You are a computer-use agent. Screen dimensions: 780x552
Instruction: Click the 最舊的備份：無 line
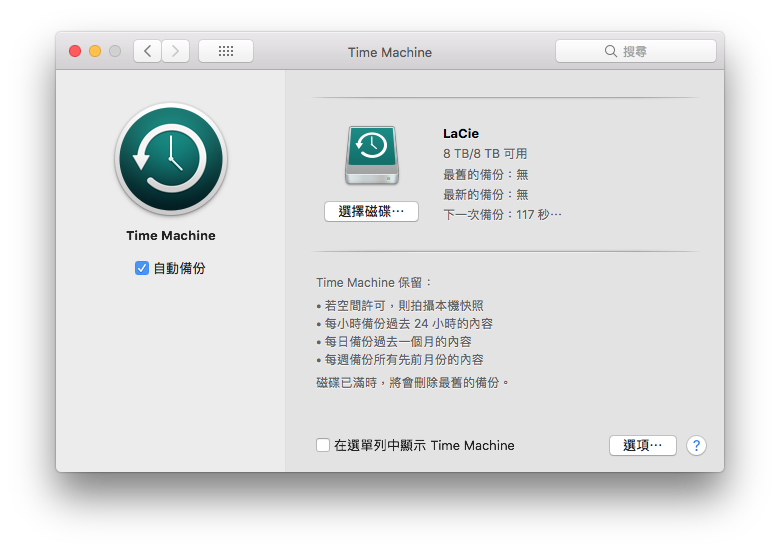pyautogui.click(x=486, y=175)
